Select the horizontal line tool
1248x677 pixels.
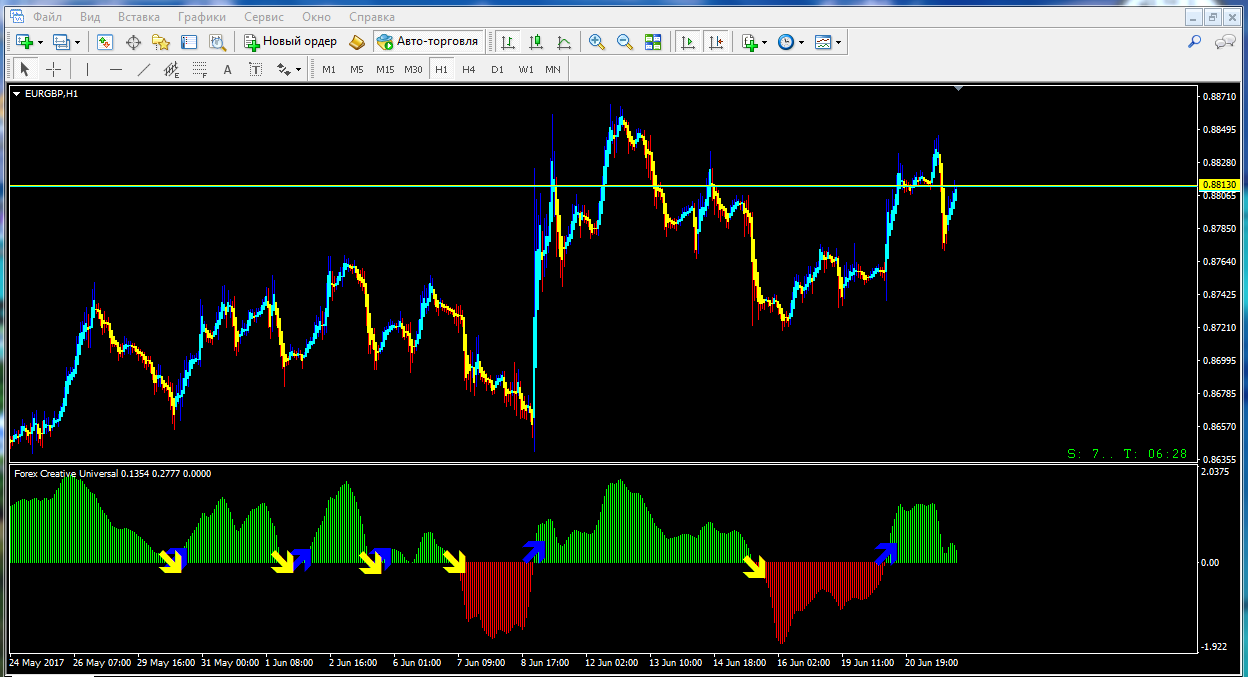(x=116, y=69)
